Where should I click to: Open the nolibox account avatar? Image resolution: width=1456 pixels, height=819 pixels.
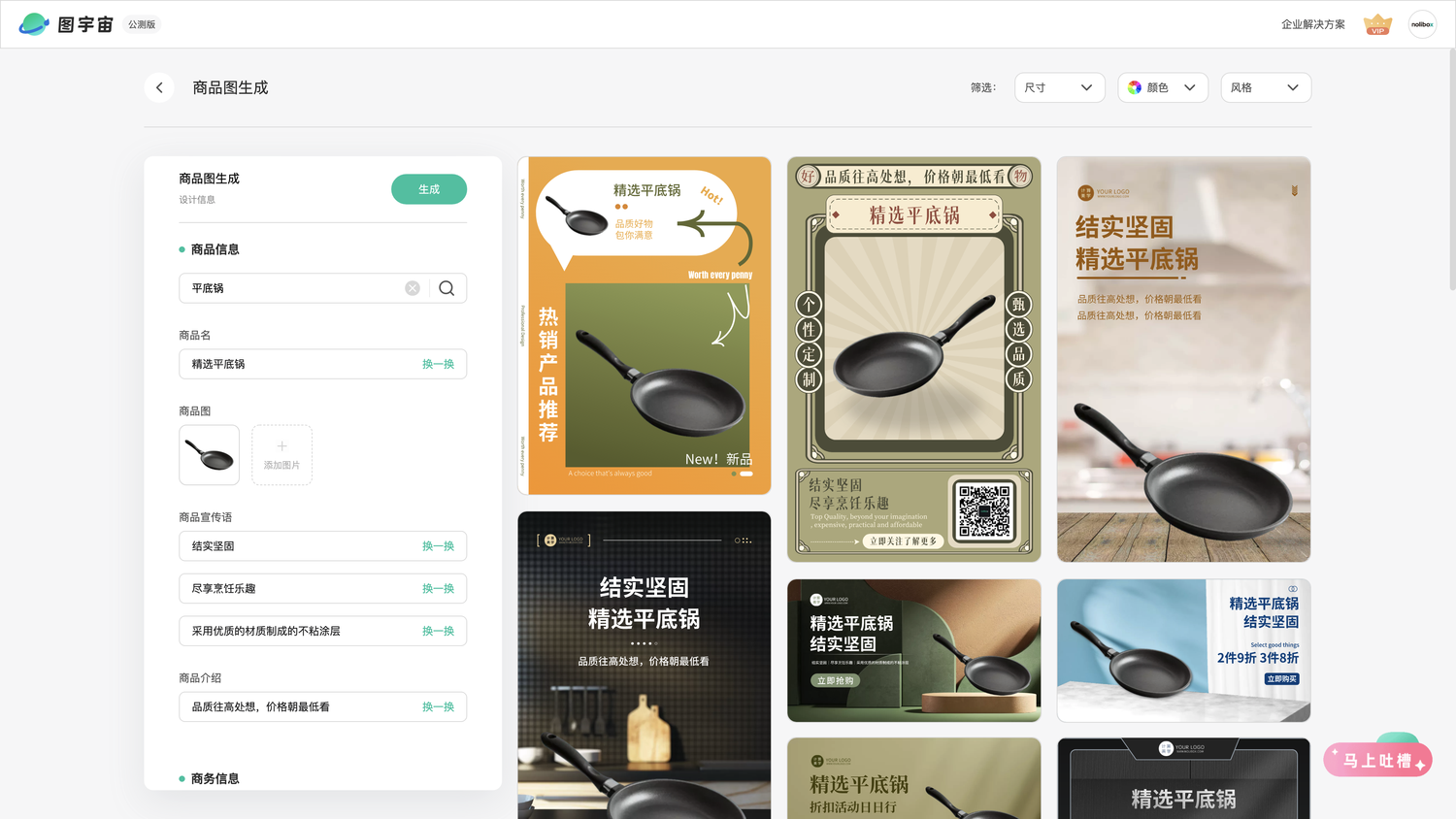(1422, 24)
